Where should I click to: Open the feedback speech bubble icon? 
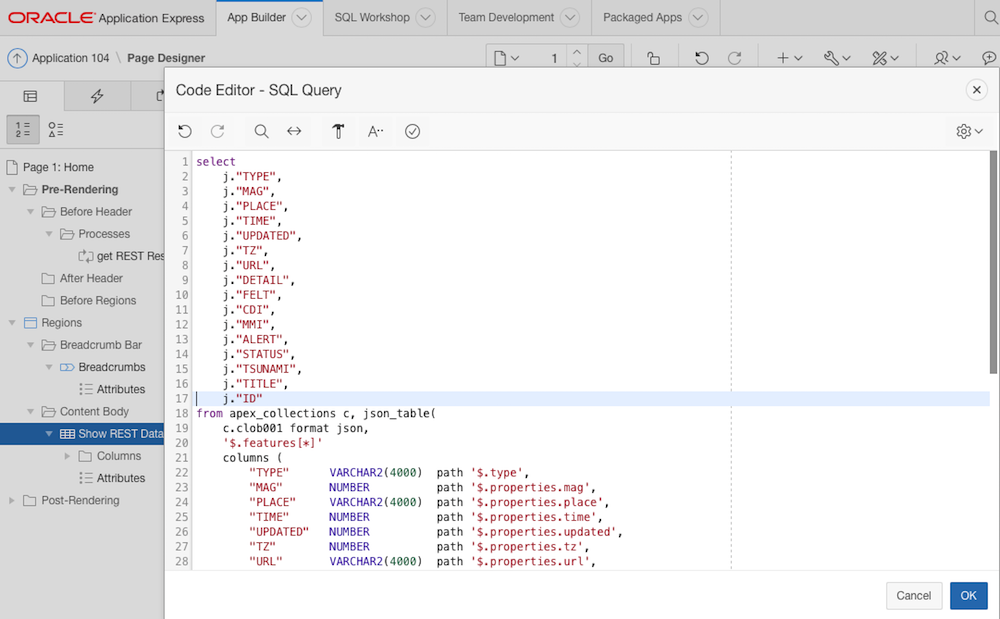988,57
